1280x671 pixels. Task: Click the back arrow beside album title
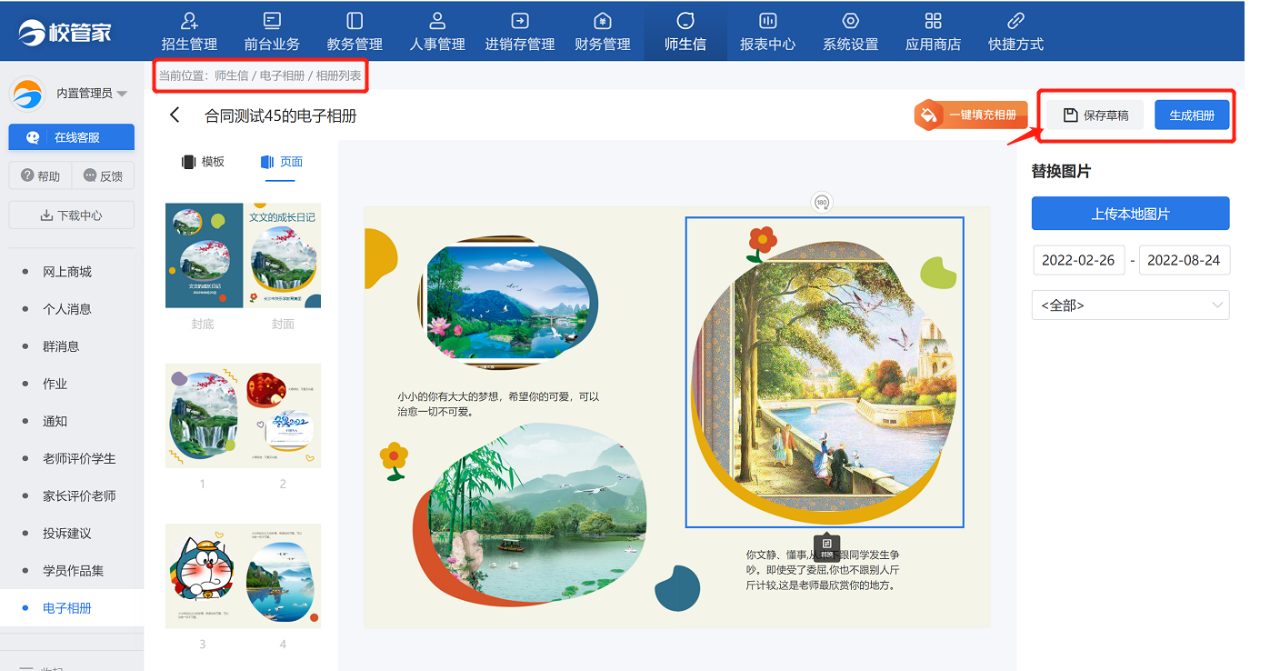(175, 115)
